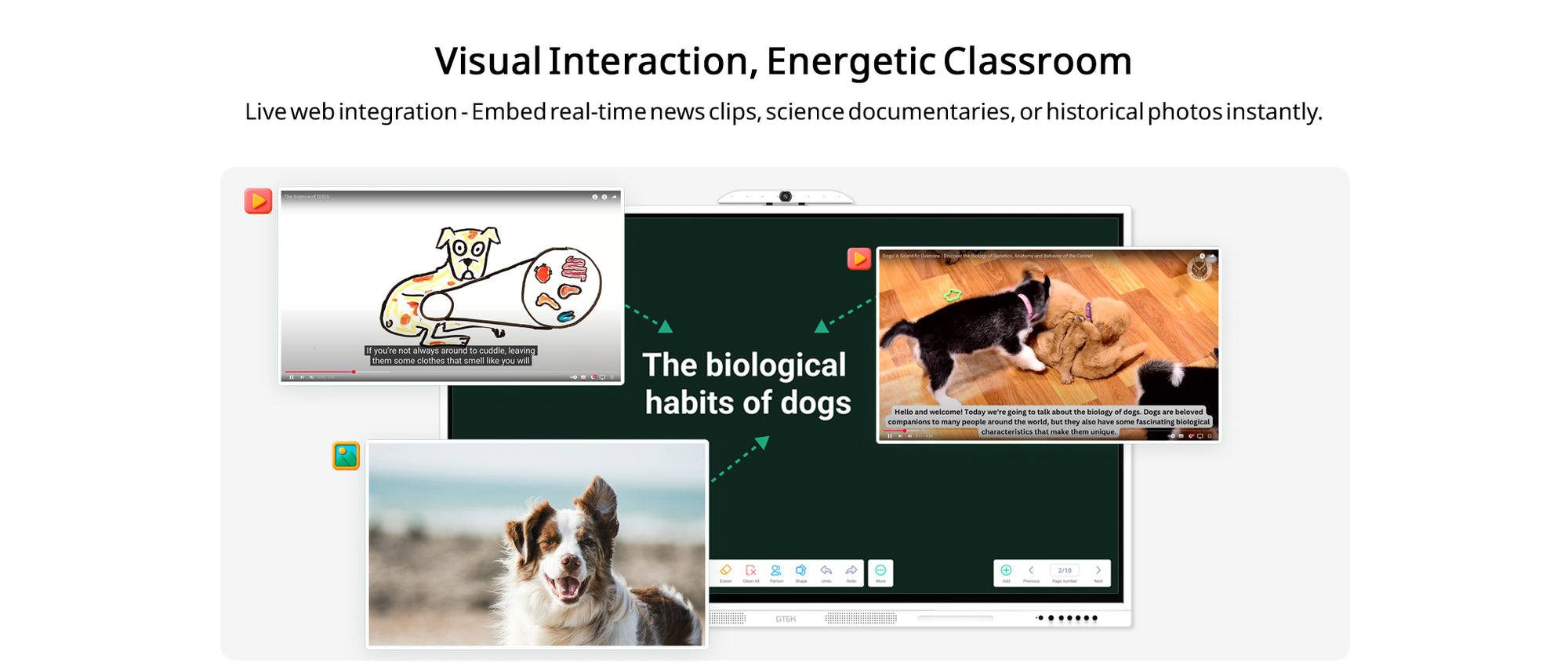Toggle fullscreen on the Science of DOGS video
Image resolution: width=1568 pixels, height=662 pixels.
[x=612, y=377]
